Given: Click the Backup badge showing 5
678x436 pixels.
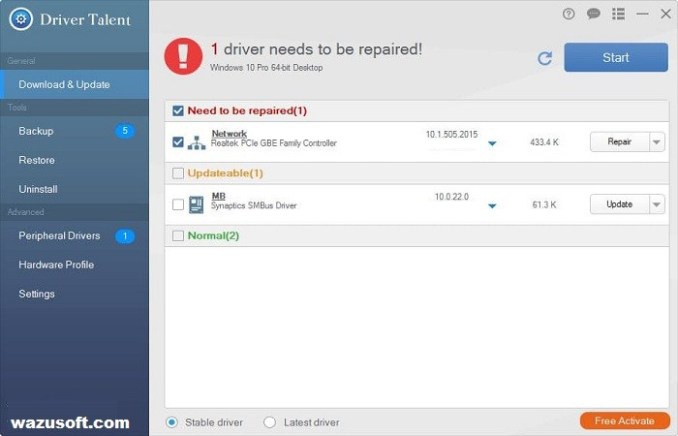Looking at the screenshot, I should (x=125, y=131).
